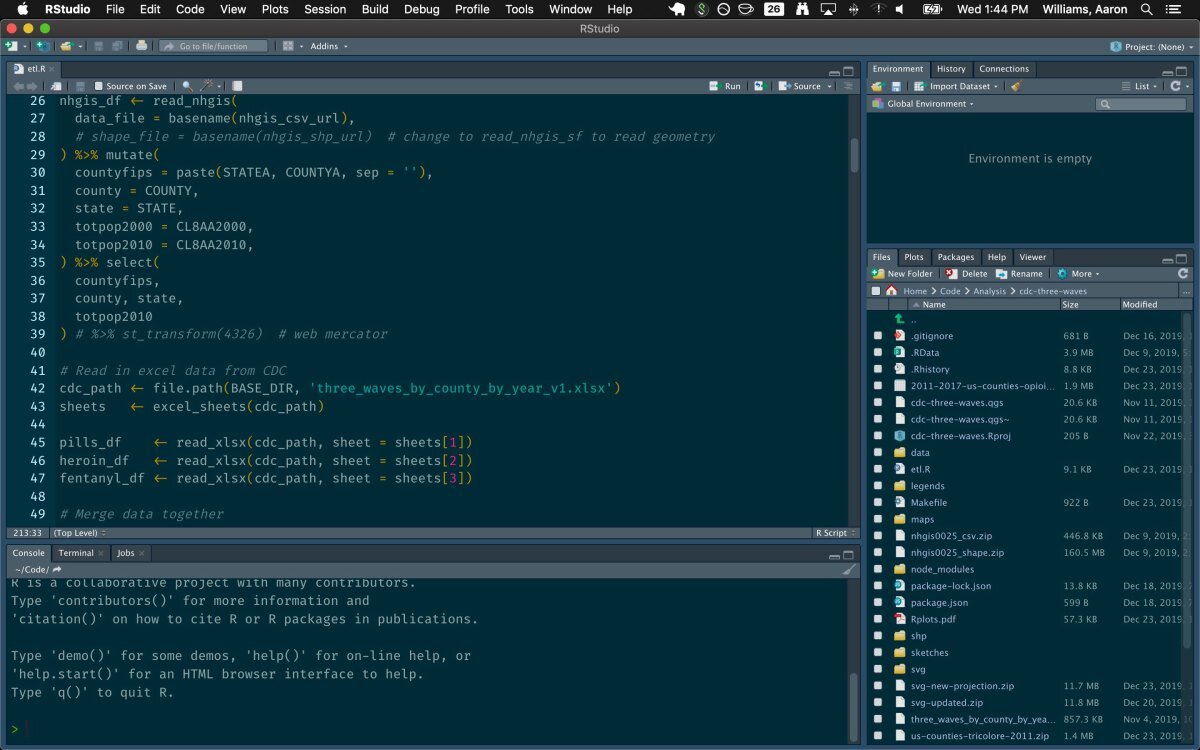The width and height of the screenshot is (1200, 750).
Task: Click the print icon in main toolbar
Action: (141, 46)
